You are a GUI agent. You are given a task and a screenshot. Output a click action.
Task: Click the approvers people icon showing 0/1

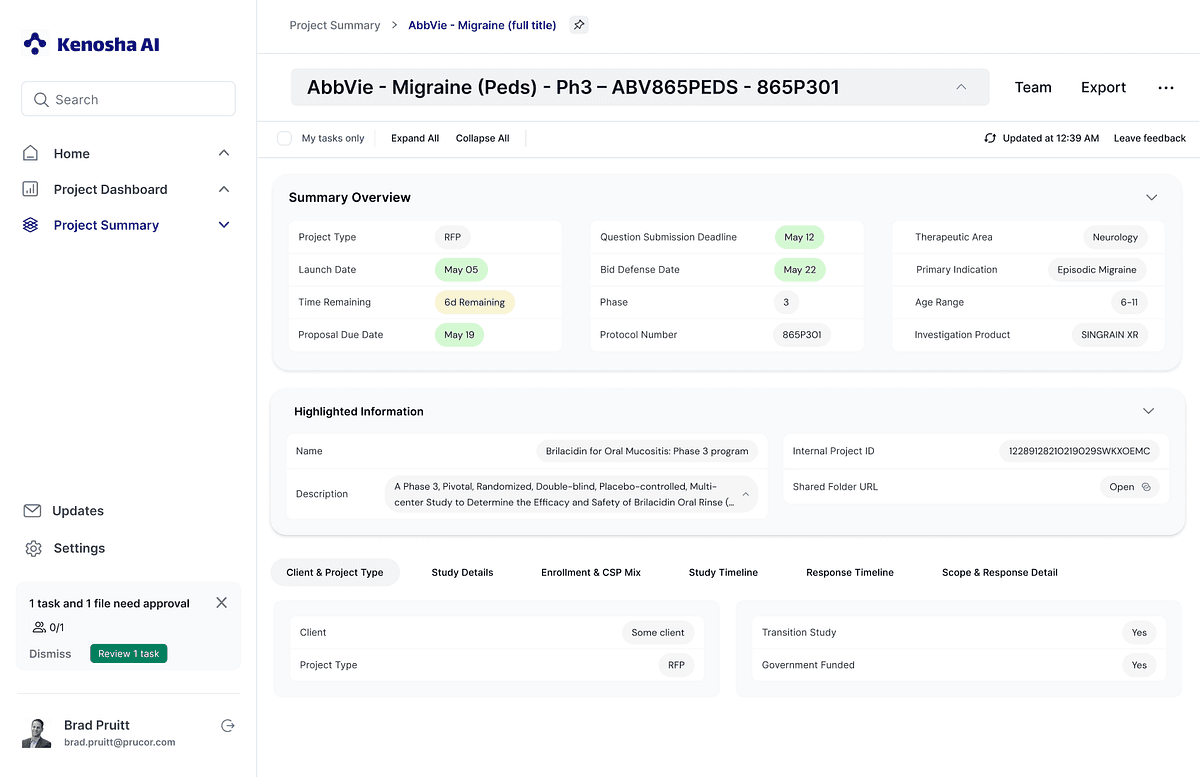pyautogui.click(x=39, y=627)
